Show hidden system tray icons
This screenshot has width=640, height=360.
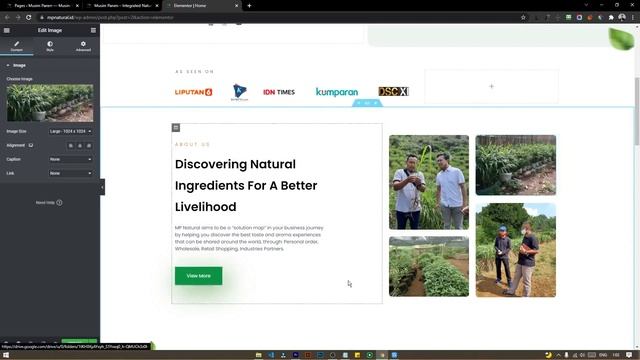click(558, 355)
